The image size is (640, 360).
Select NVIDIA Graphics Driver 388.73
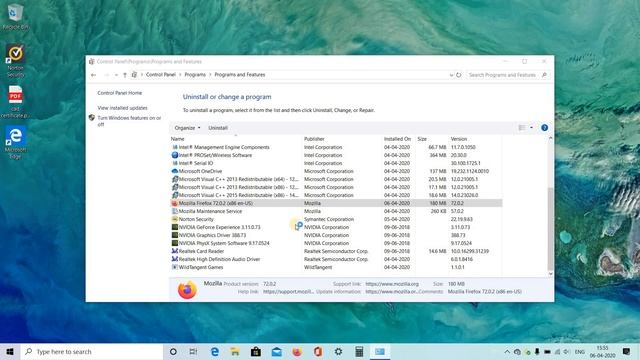(x=336, y=235)
